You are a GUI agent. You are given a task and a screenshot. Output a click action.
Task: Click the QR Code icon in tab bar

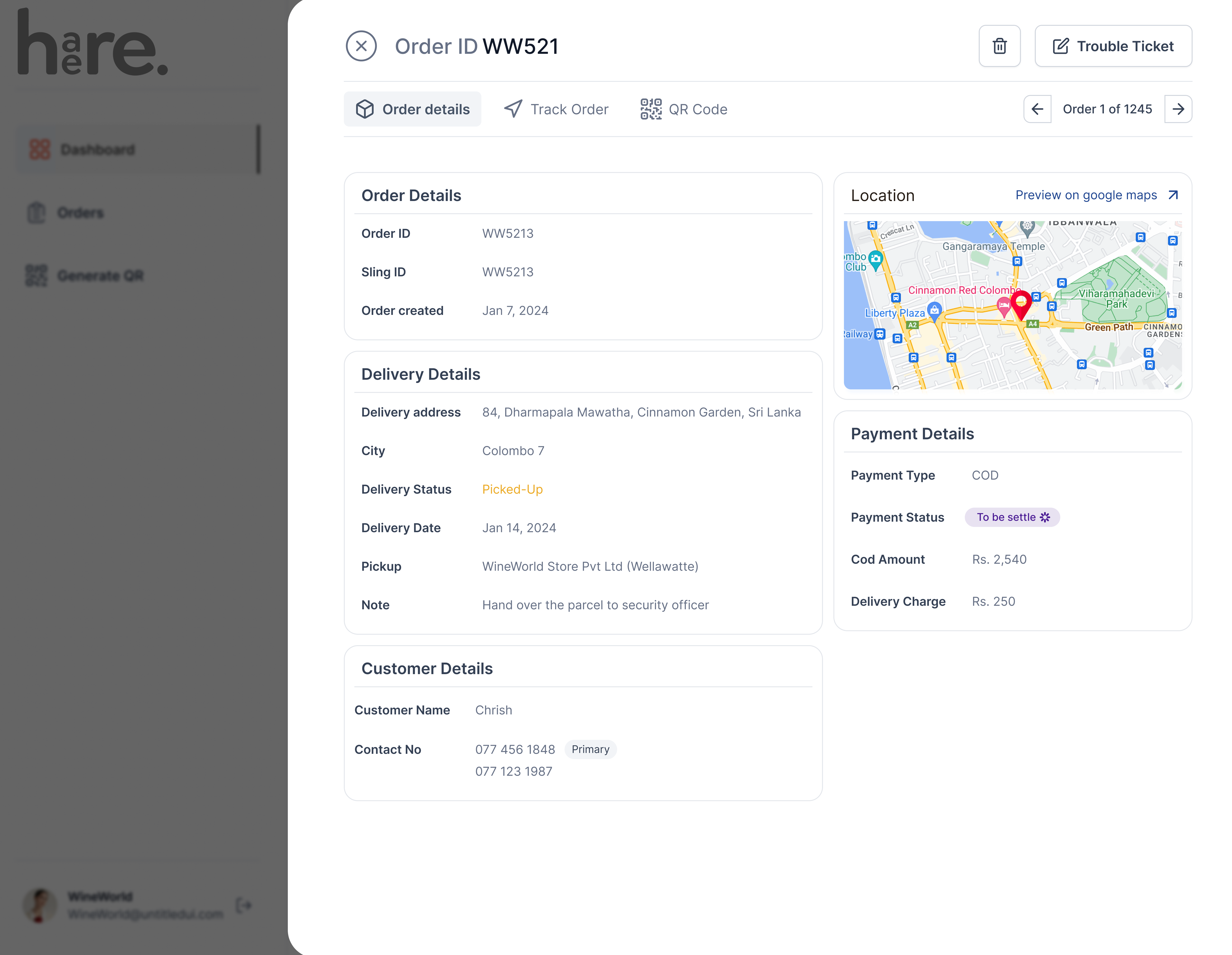[651, 109]
